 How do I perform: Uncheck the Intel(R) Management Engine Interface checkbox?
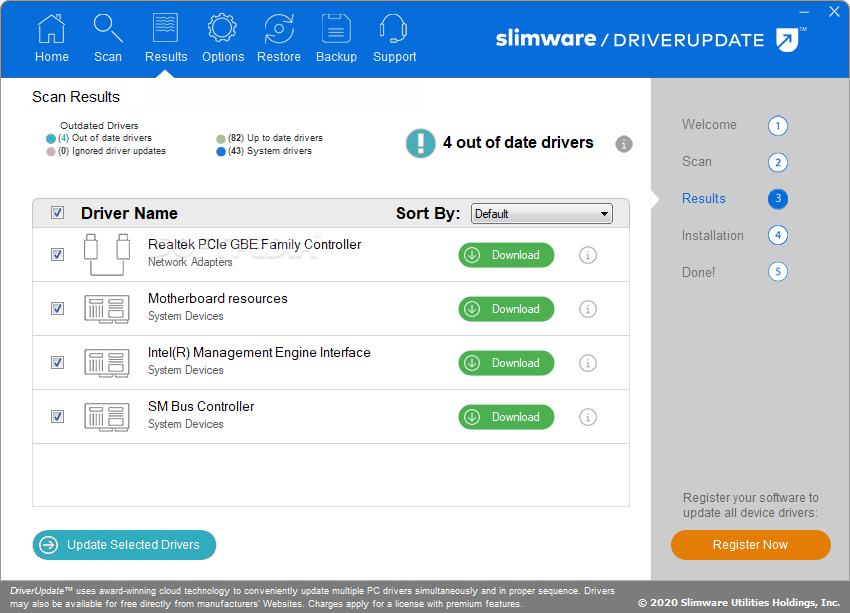click(x=57, y=362)
